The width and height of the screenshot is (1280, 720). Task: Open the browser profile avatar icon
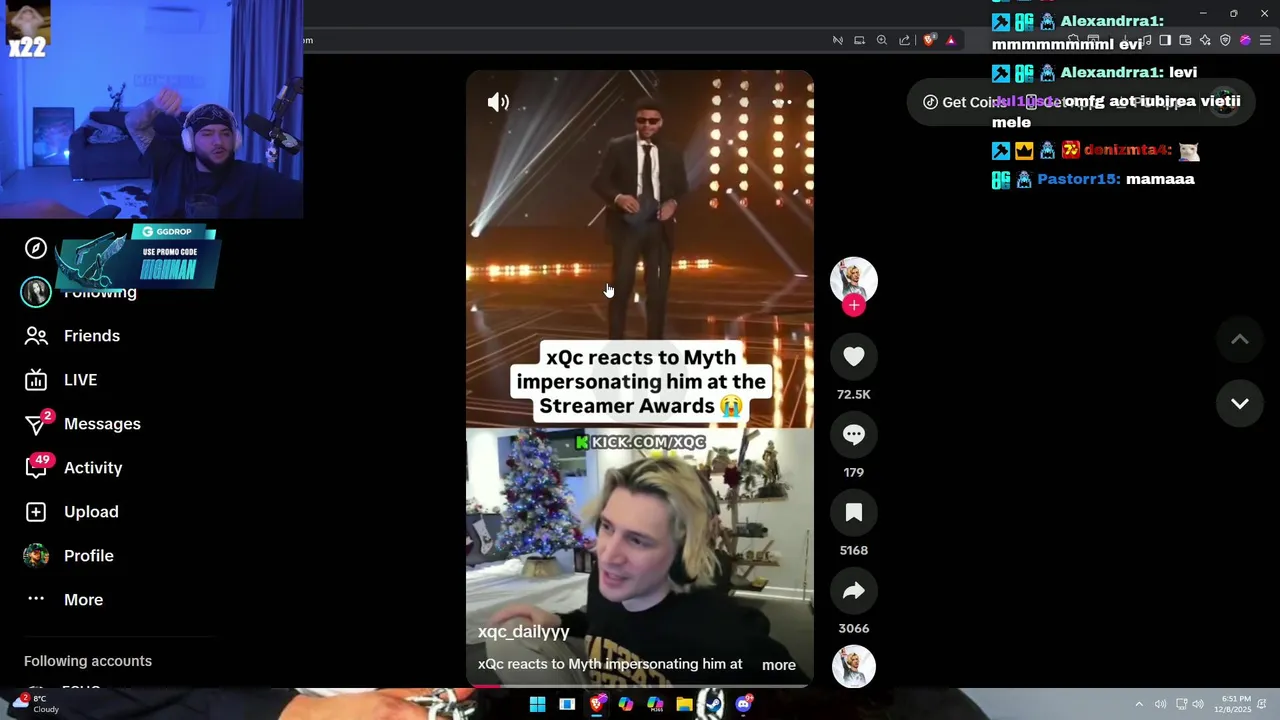pyautogui.click(x=1245, y=40)
